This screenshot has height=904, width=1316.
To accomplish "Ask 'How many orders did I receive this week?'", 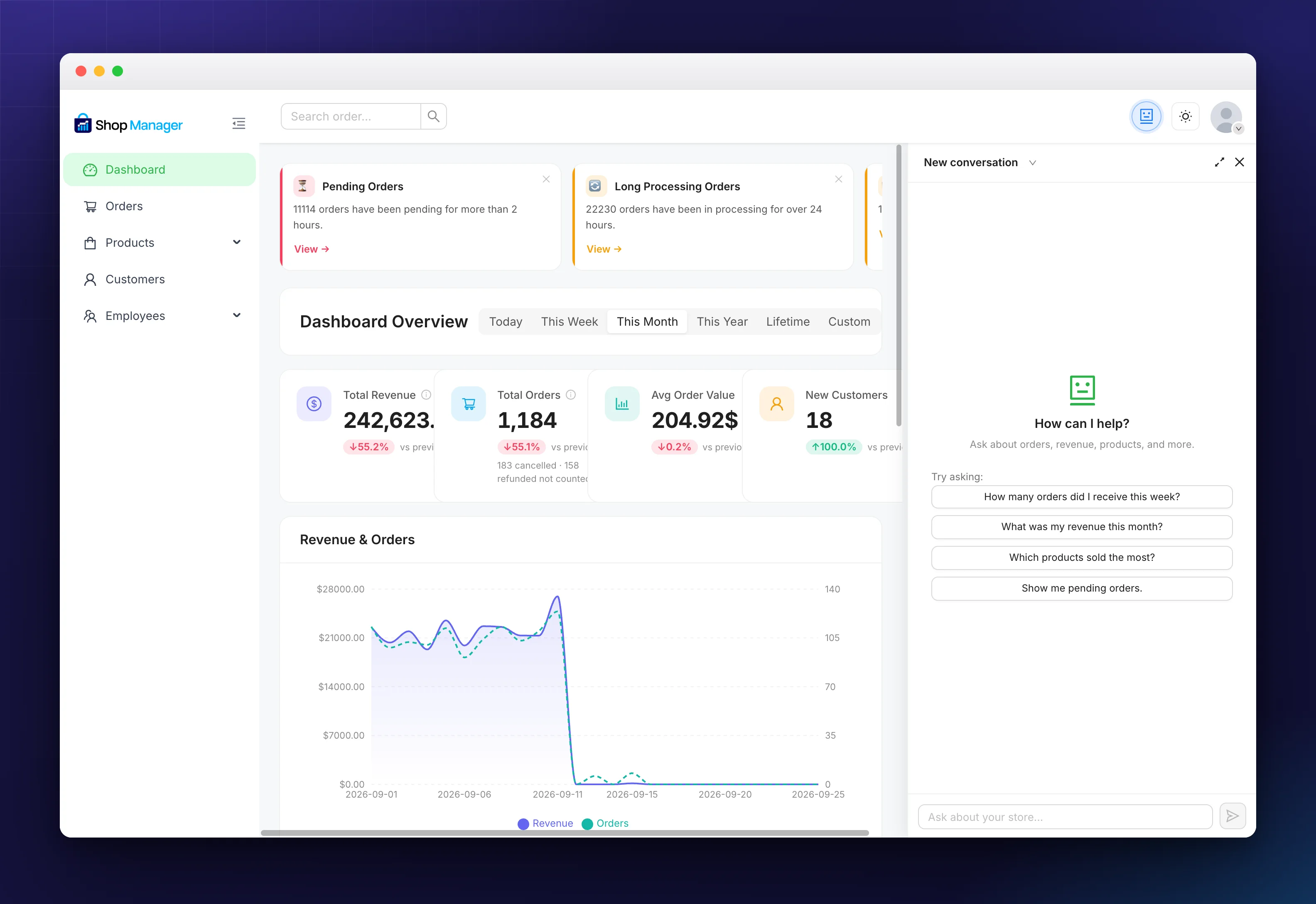I will pyautogui.click(x=1082, y=497).
